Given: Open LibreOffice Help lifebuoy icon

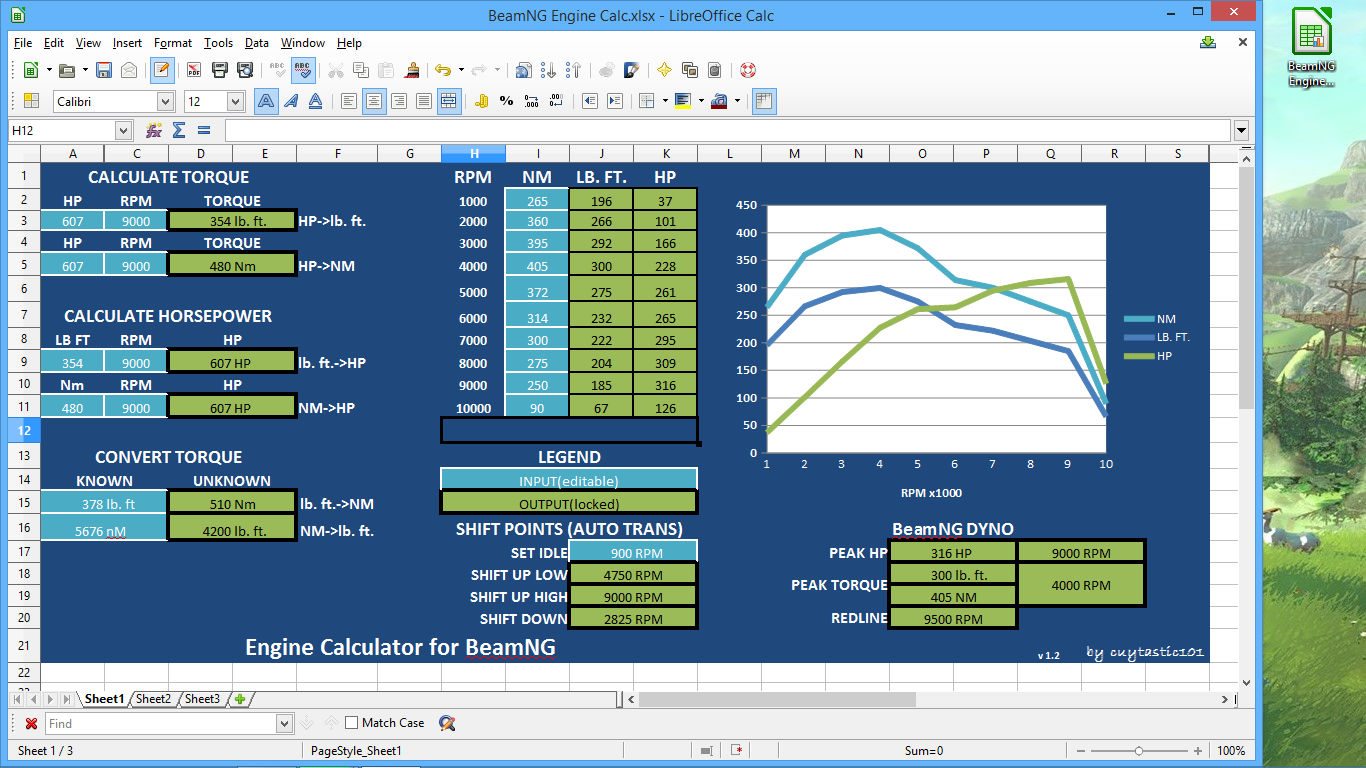Looking at the screenshot, I should click(x=748, y=70).
